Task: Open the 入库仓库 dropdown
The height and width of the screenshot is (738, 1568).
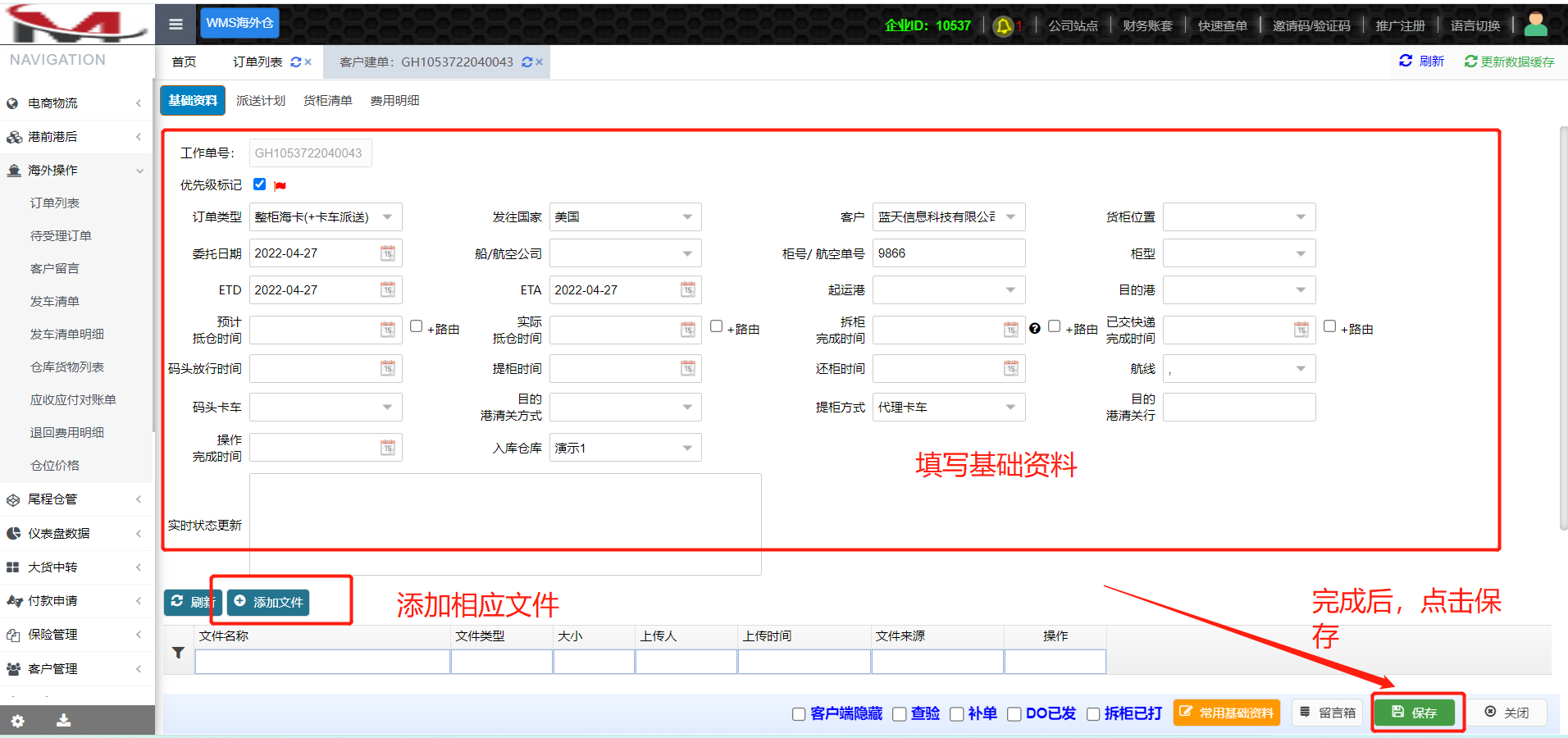Action: click(626, 448)
